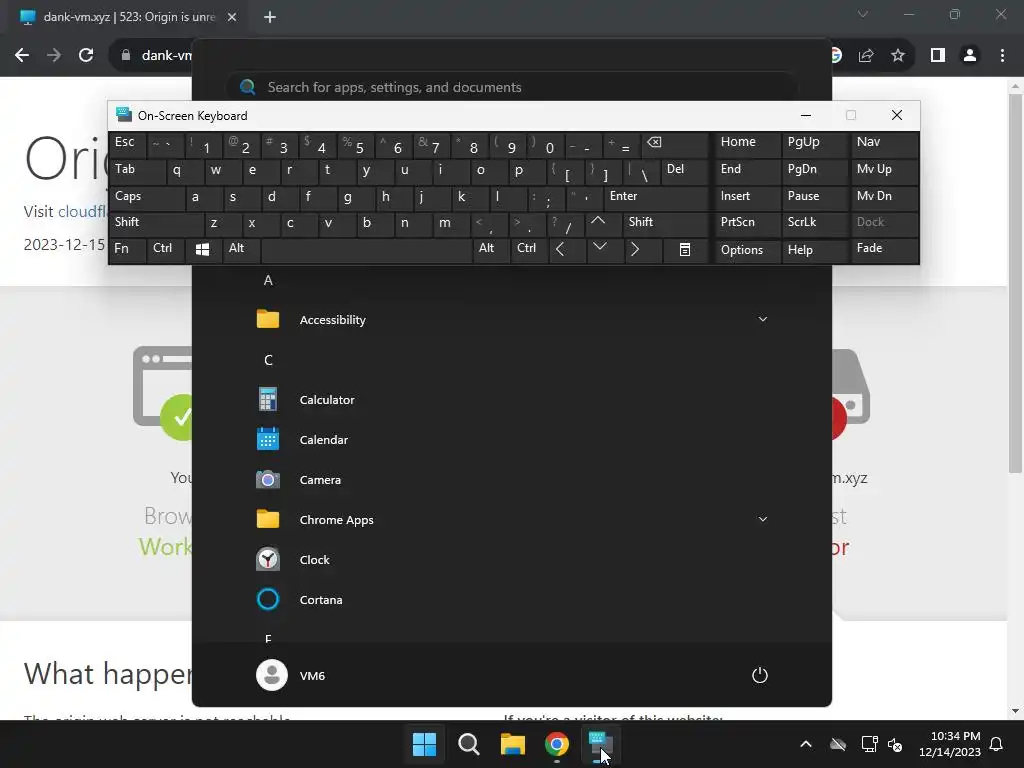Toggle the right Shift key
The width and height of the screenshot is (1024, 768).
pos(665,223)
